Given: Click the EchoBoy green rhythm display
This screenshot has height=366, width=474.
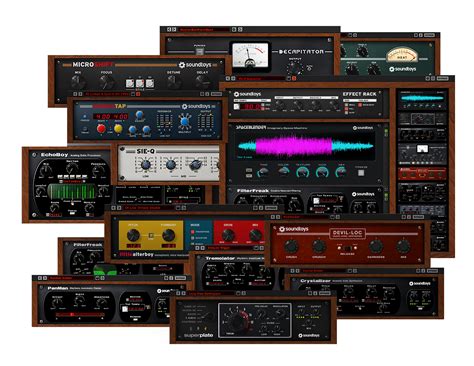Looking at the screenshot, I should tap(72, 192).
